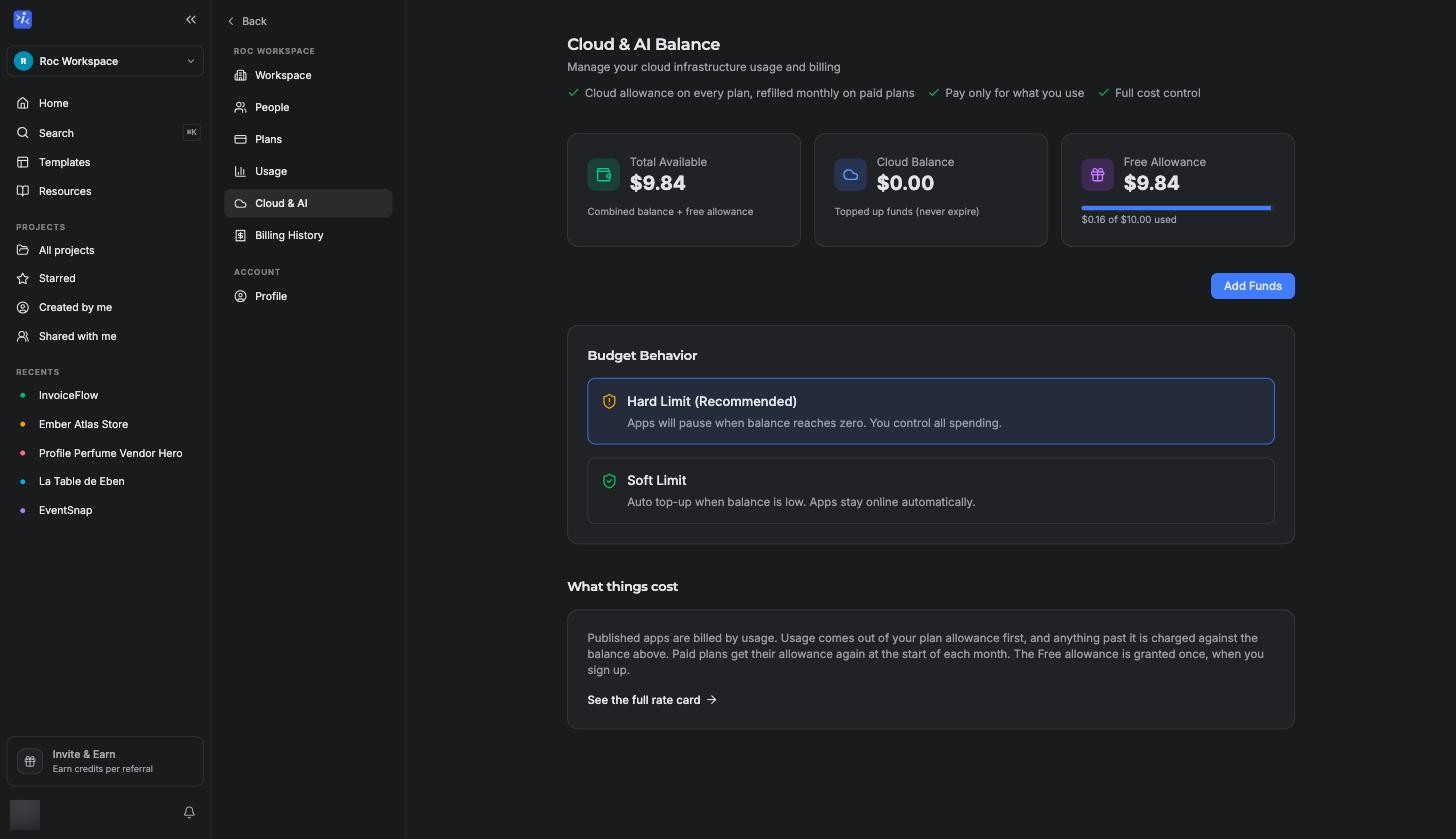1456x839 pixels.
Task: Click the Free Allowance usage progress bar
Action: pyautogui.click(x=1177, y=208)
